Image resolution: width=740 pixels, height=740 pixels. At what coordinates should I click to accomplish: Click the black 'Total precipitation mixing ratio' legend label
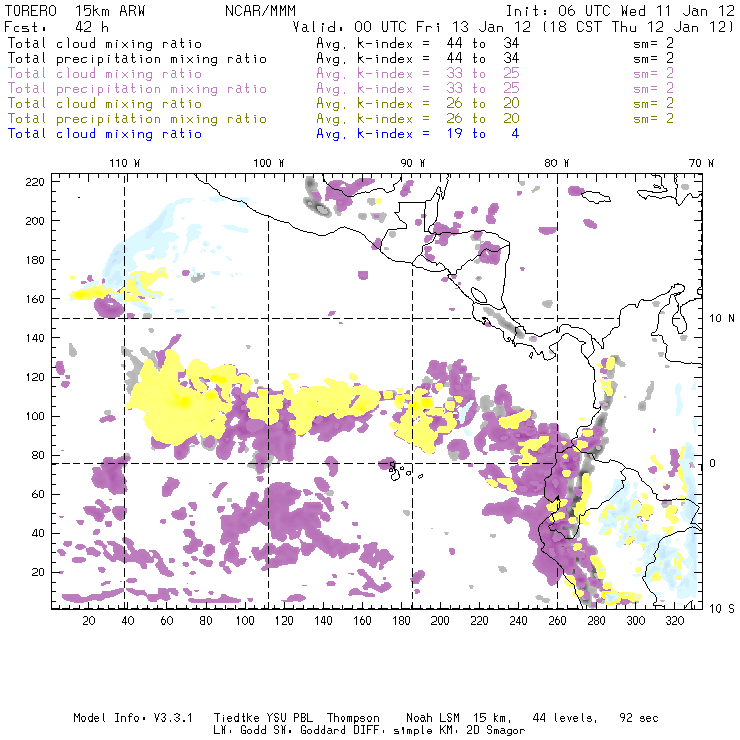click(x=137, y=59)
